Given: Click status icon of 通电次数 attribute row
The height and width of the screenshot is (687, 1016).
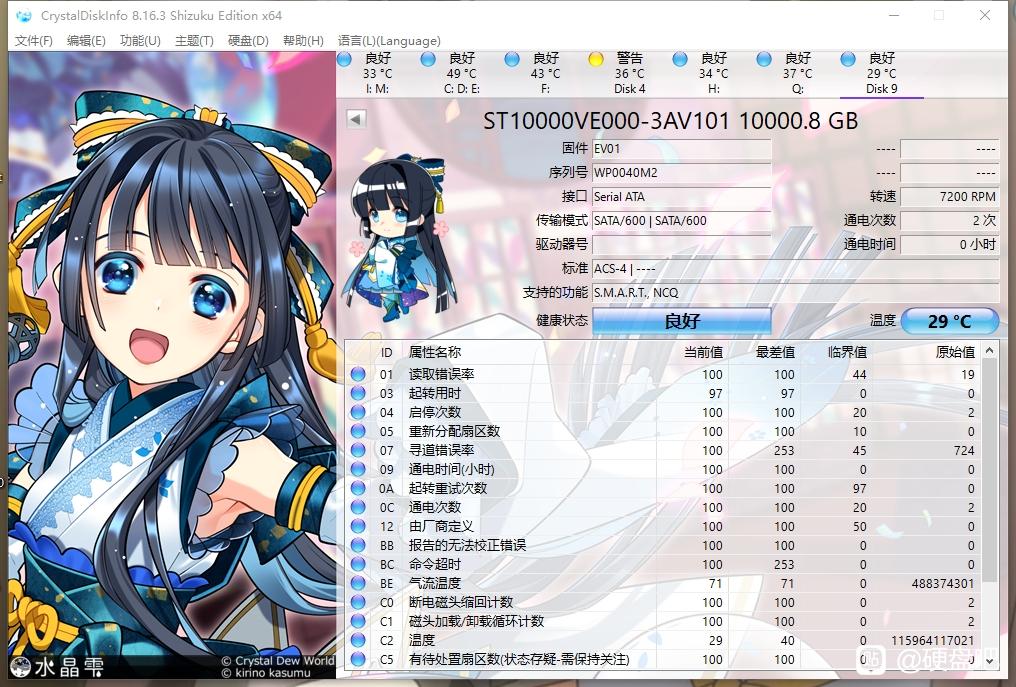Looking at the screenshot, I should pyautogui.click(x=358, y=507).
